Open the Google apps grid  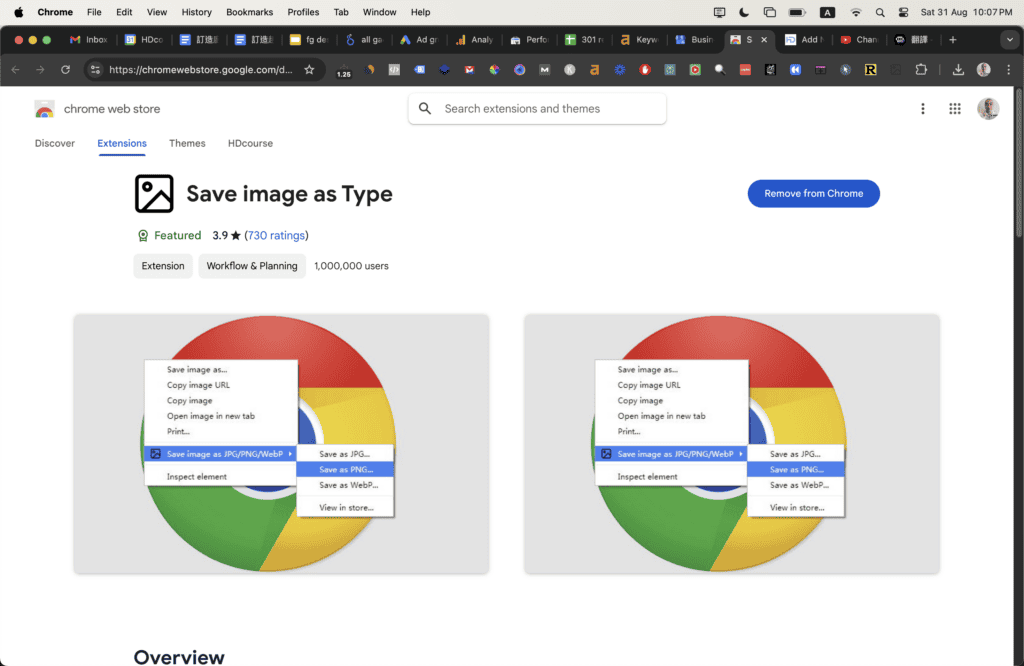(x=955, y=109)
